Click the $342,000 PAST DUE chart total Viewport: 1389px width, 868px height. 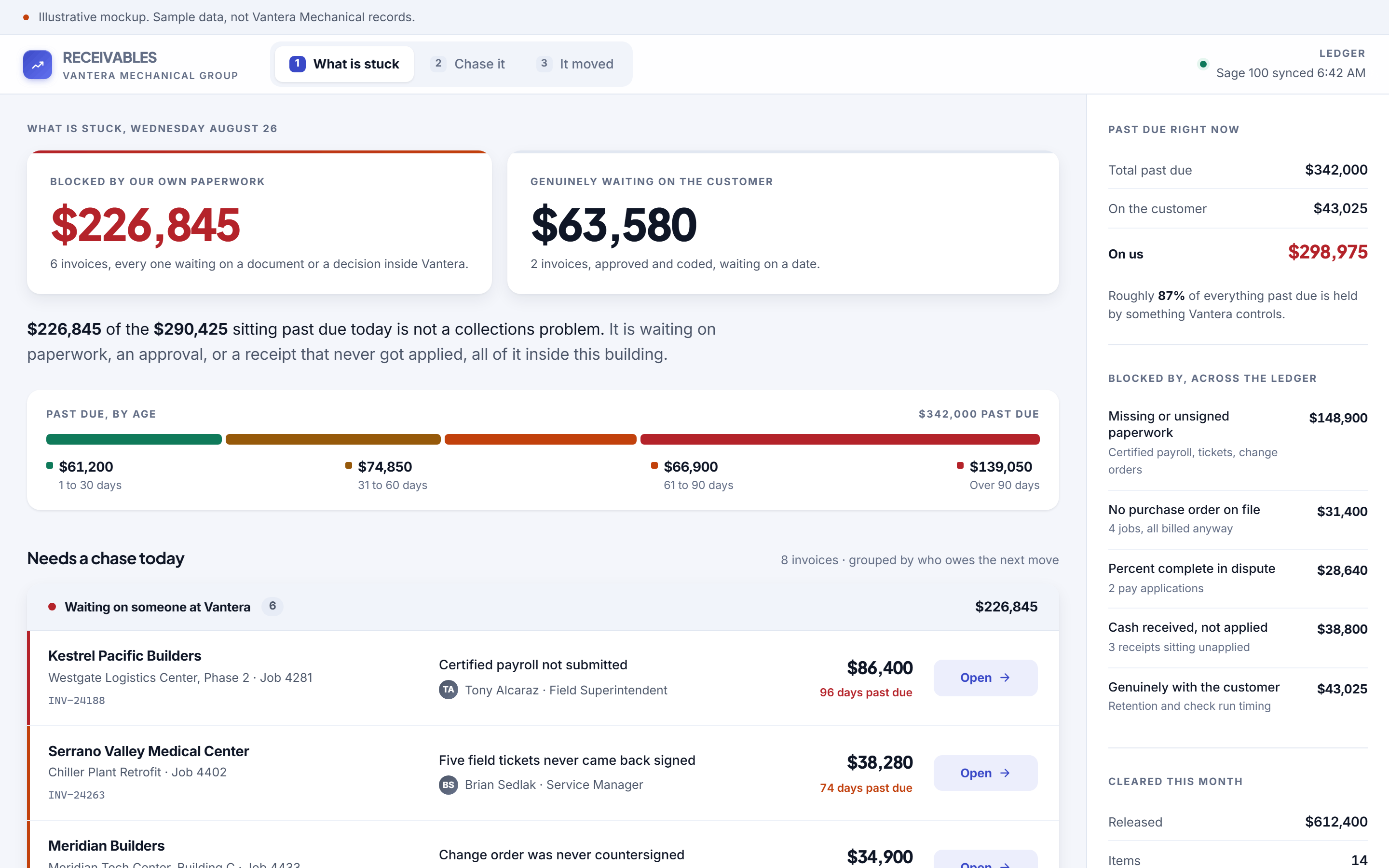(979, 414)
